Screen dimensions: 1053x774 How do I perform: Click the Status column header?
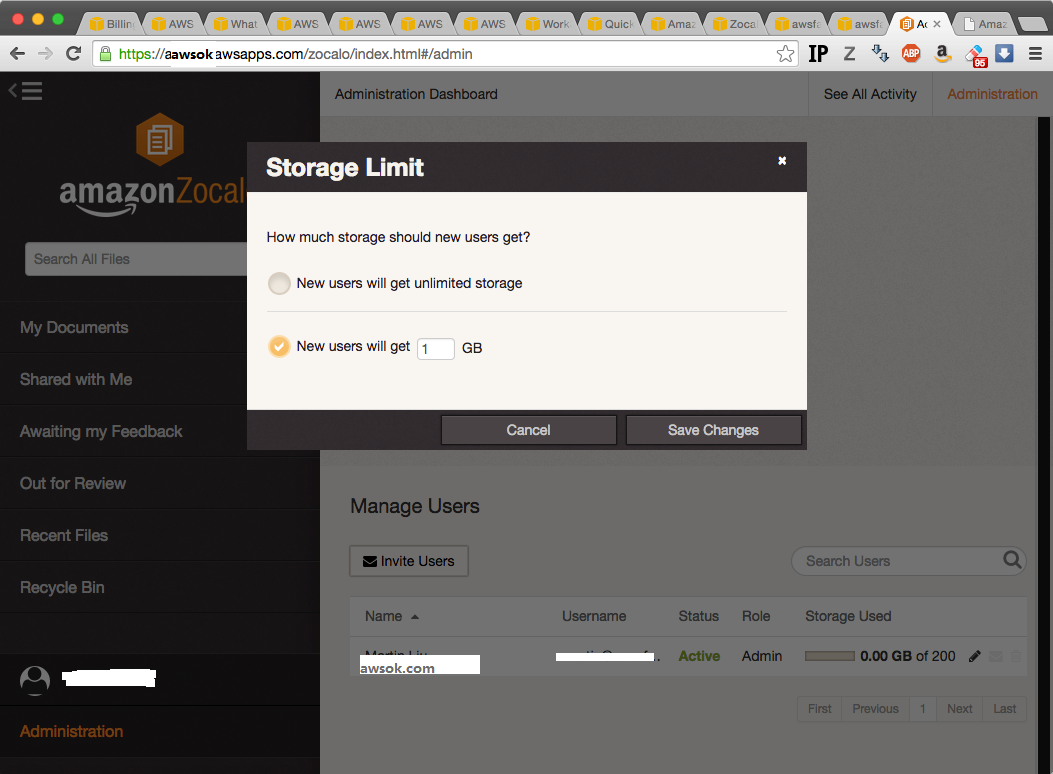point(698,616)
